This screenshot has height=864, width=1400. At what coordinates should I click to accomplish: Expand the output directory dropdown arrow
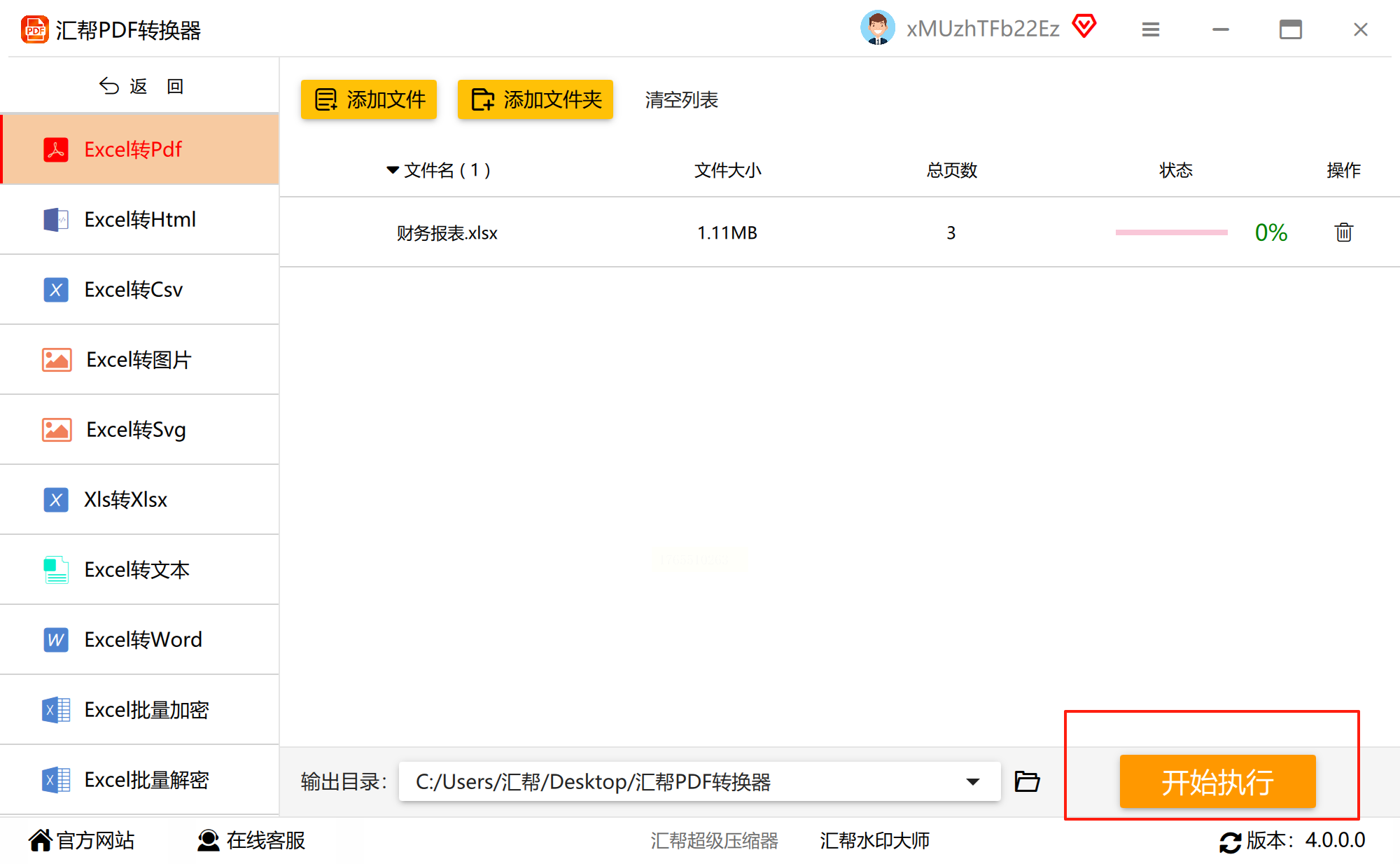coord(972,781)
